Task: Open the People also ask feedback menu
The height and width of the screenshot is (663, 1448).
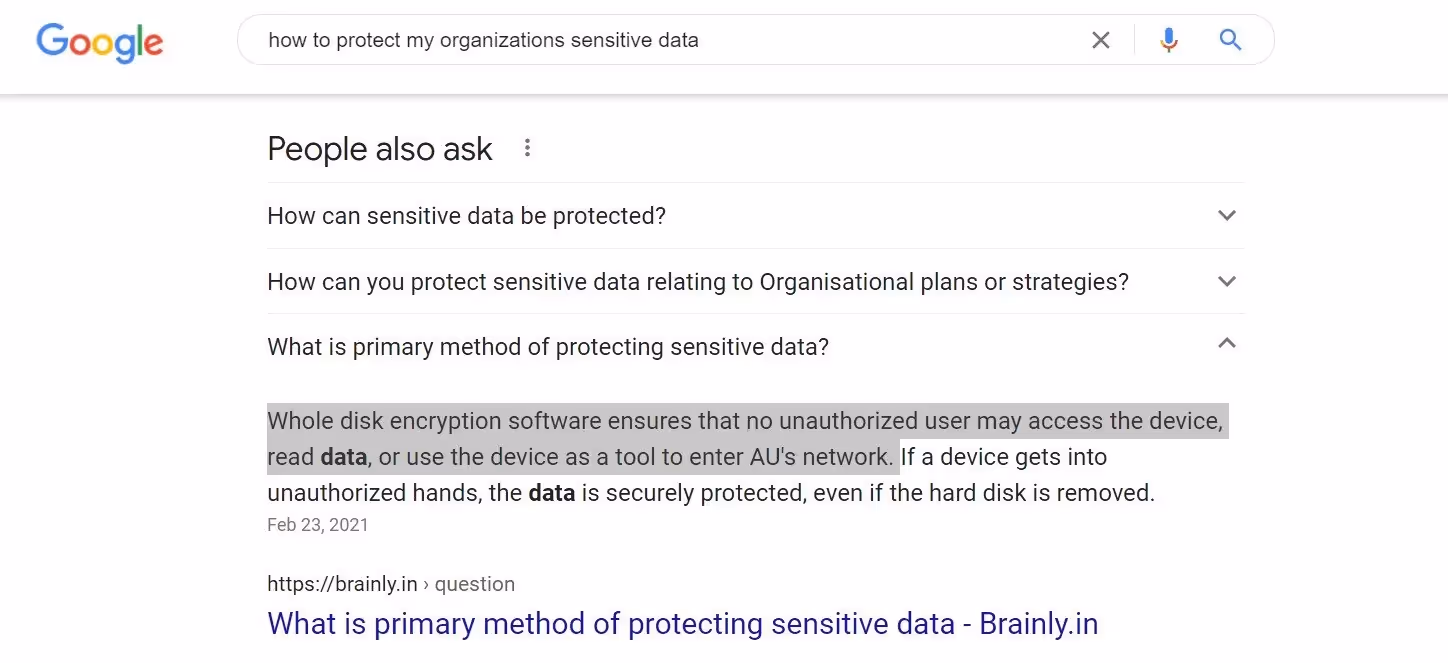Action: click(x=527, y=147)
